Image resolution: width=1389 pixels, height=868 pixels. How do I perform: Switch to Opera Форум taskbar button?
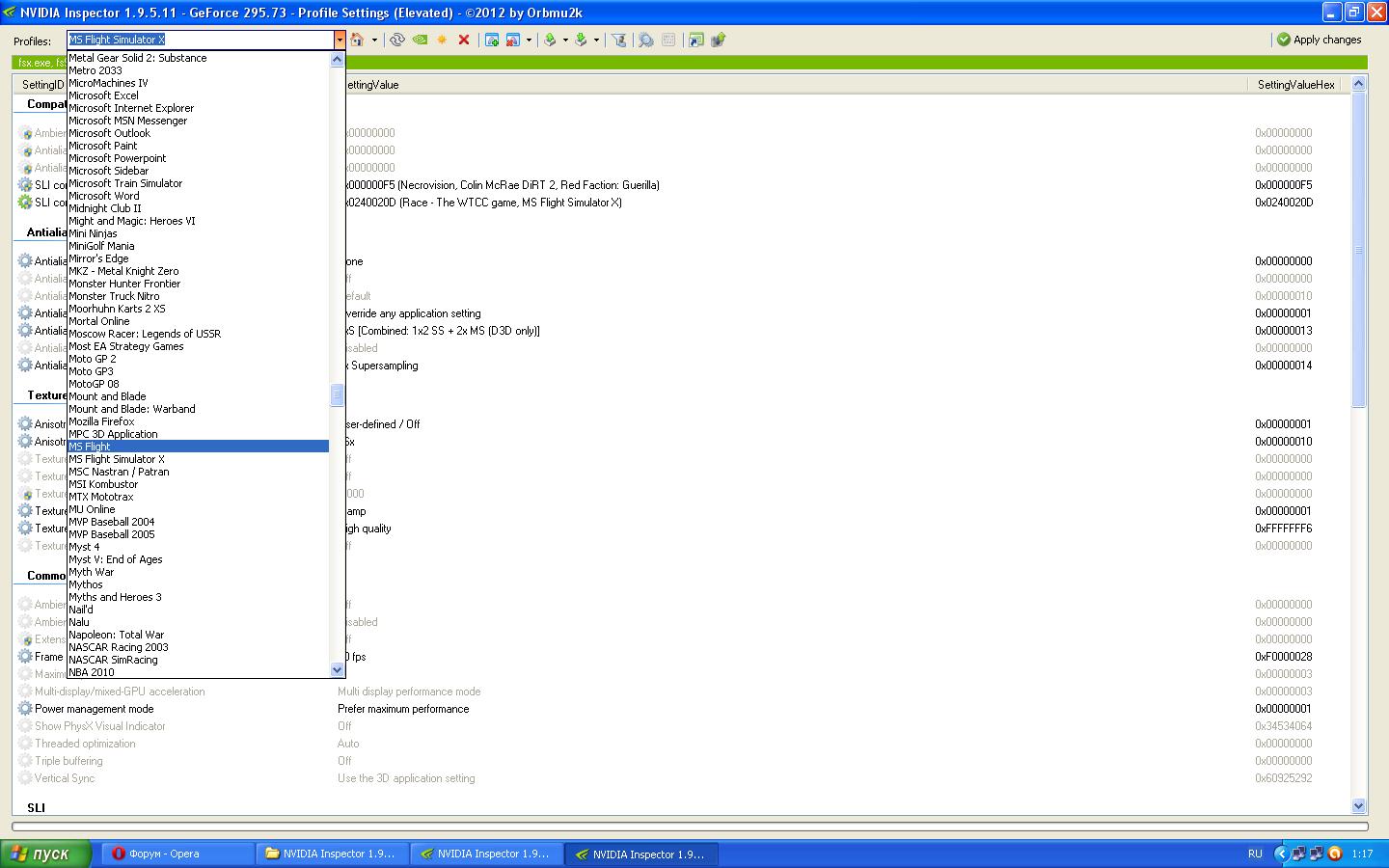pyautogui.click(x=178, y=854)
